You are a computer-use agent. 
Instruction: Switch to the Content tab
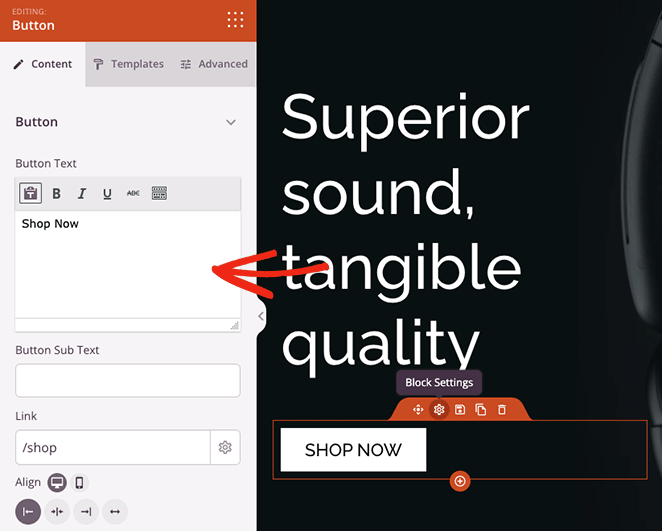pyautogui.click(x=43, y=64)
